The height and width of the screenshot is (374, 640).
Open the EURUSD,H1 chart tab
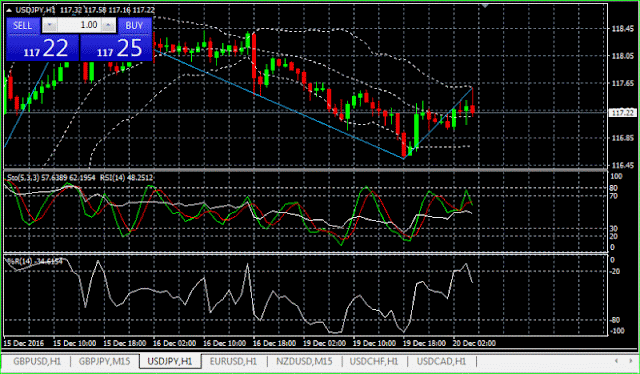point(233,361)
